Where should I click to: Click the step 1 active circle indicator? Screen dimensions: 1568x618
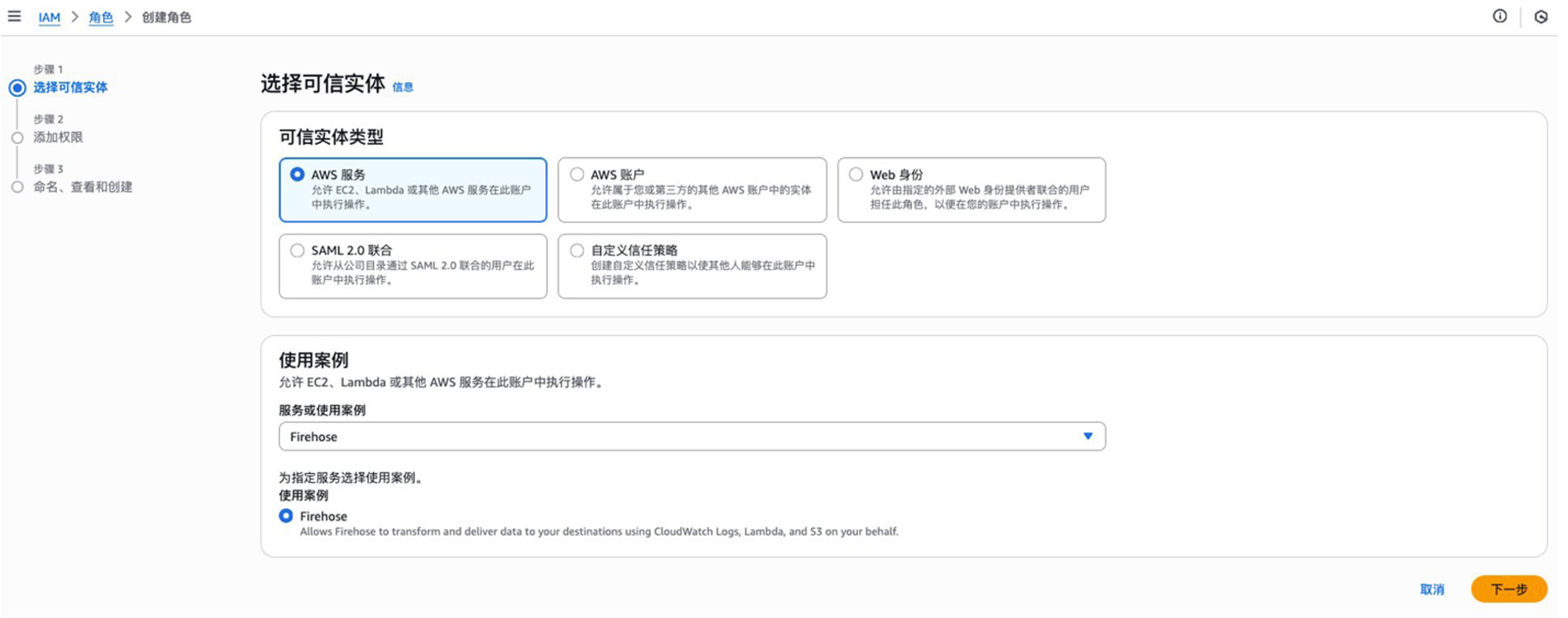pyautogui.click(x=18, y=87)
